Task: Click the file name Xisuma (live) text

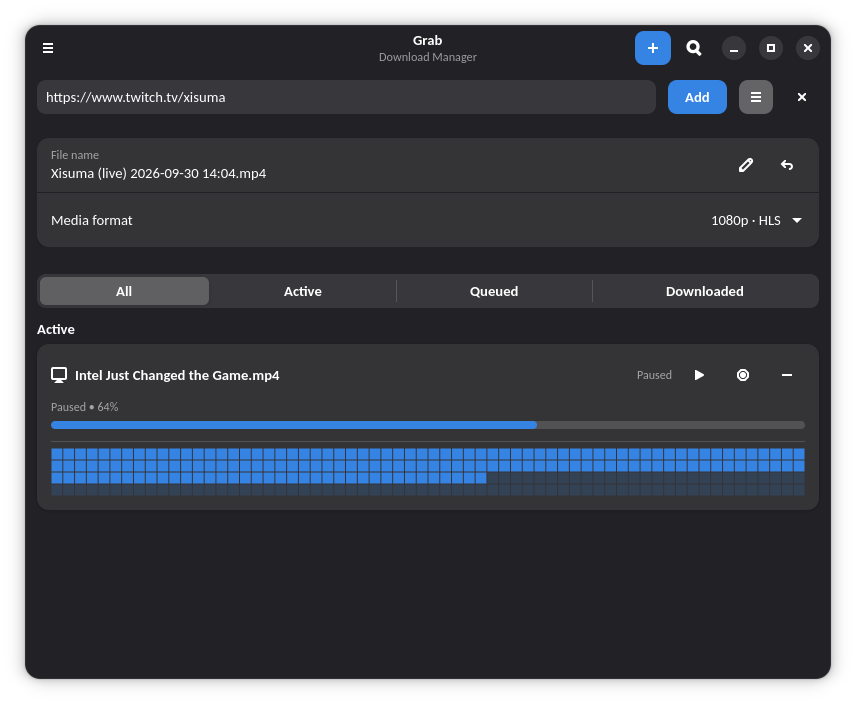Action: (158, 174)
